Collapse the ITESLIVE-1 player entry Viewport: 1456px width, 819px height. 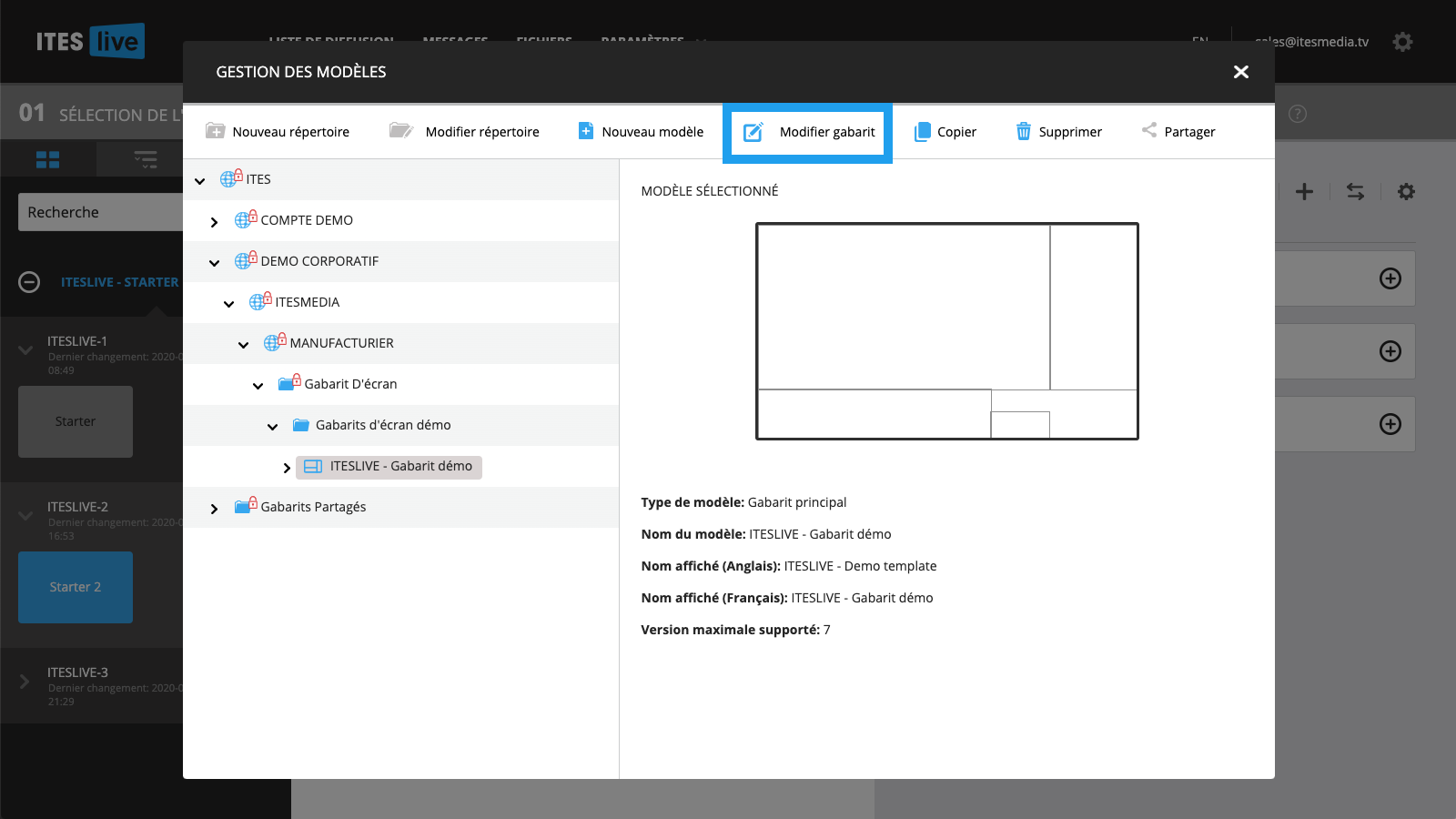tap(25, 349)
